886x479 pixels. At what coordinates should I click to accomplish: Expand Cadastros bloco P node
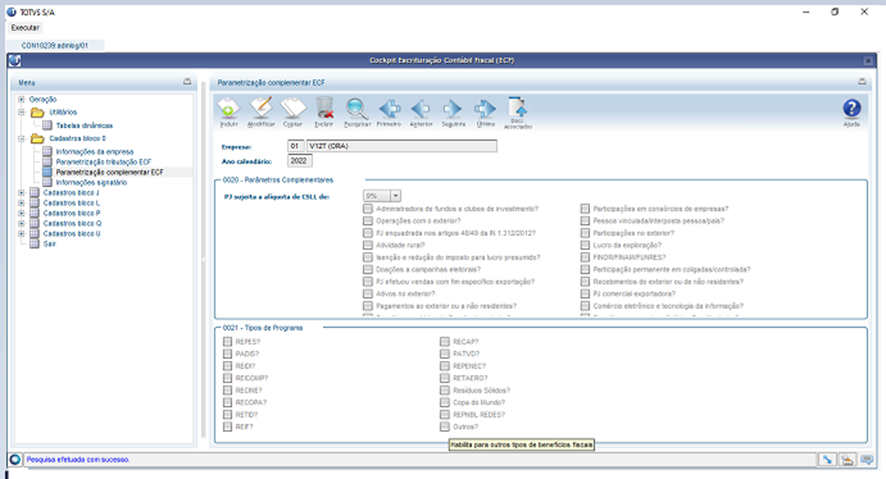point(21,213)
